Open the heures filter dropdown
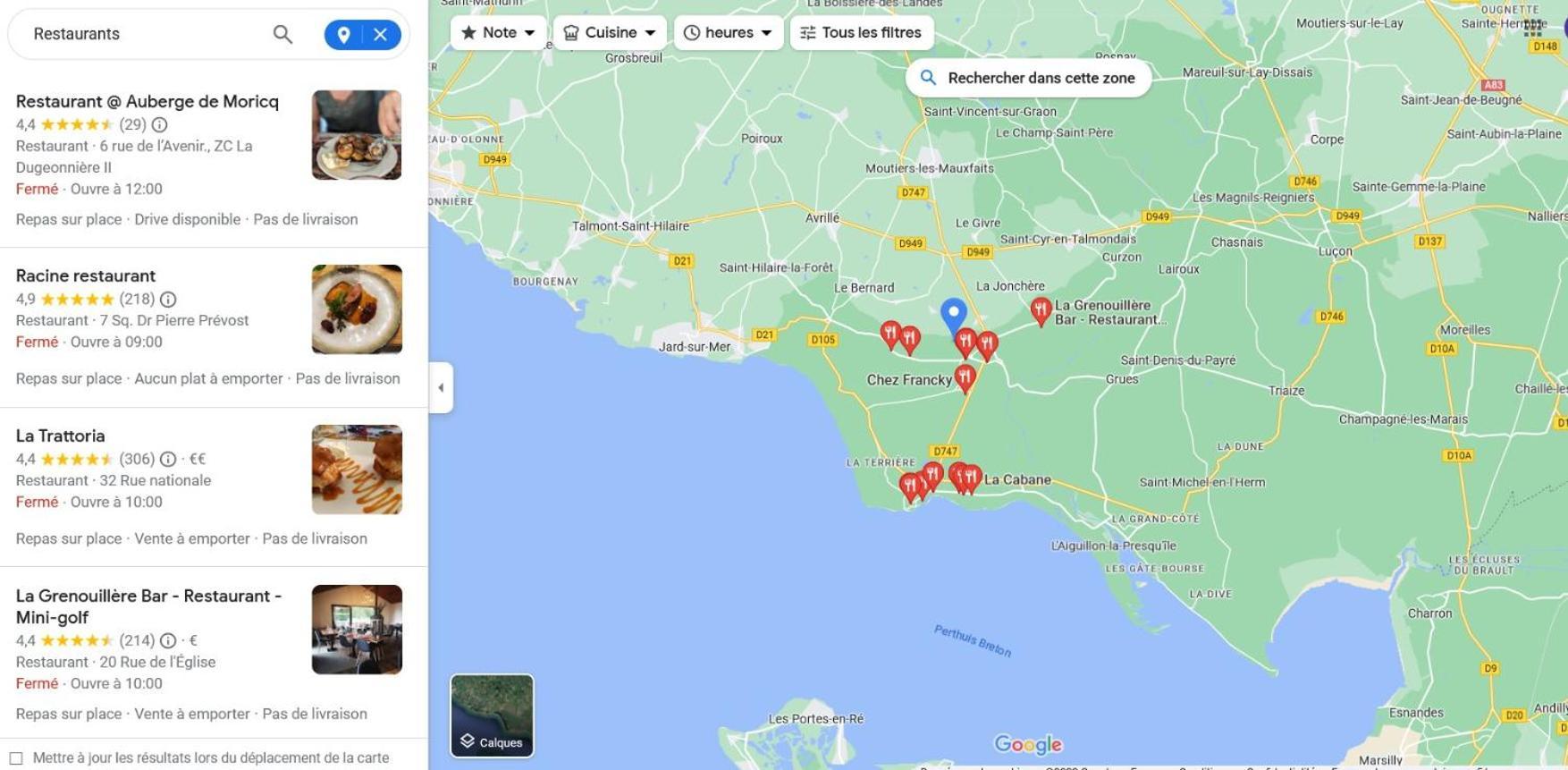This screenshot has height=770, width=1568. pyautogui.click(x=729, y=32)
